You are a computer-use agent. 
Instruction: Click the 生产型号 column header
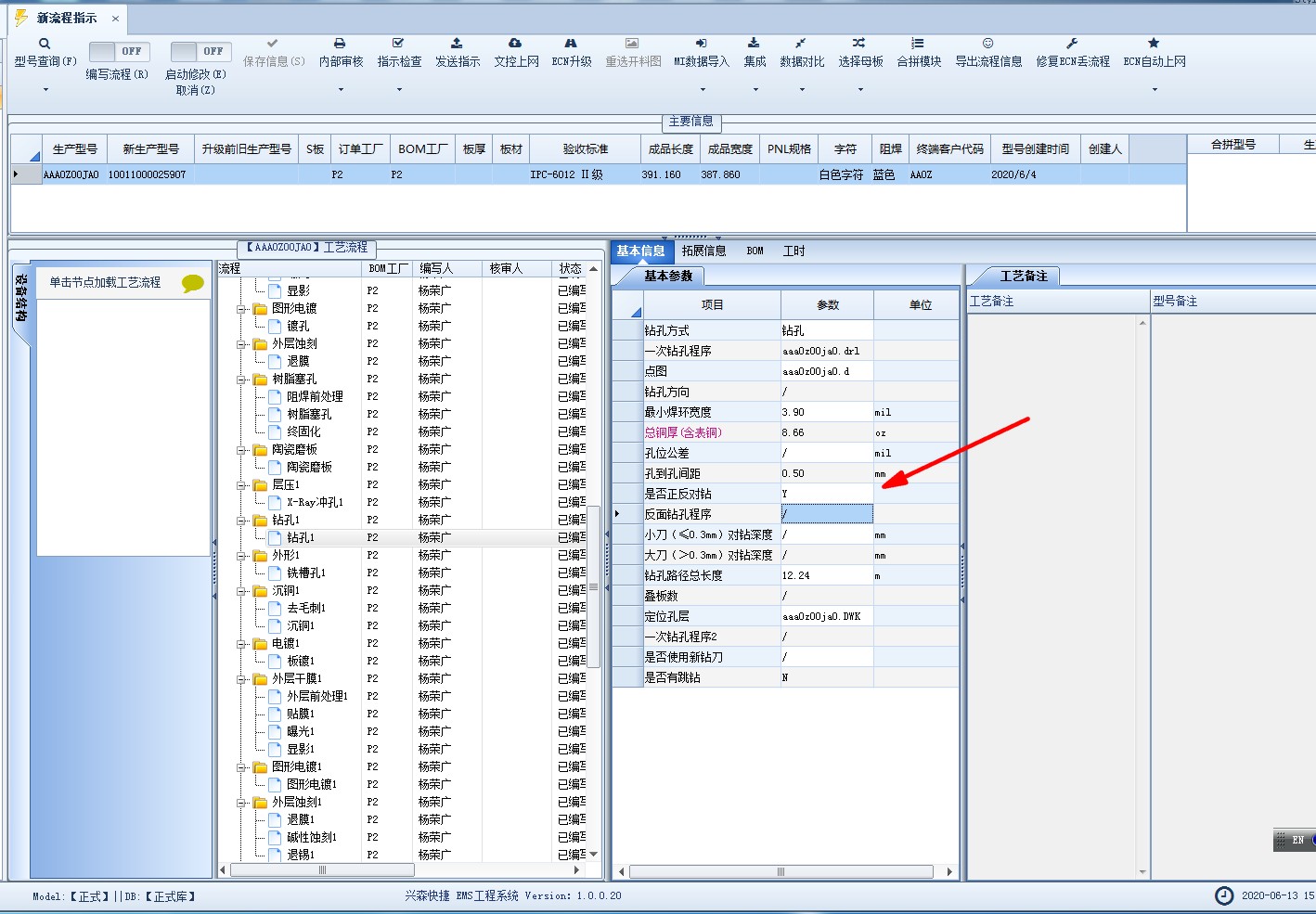(x=75, y=148)
